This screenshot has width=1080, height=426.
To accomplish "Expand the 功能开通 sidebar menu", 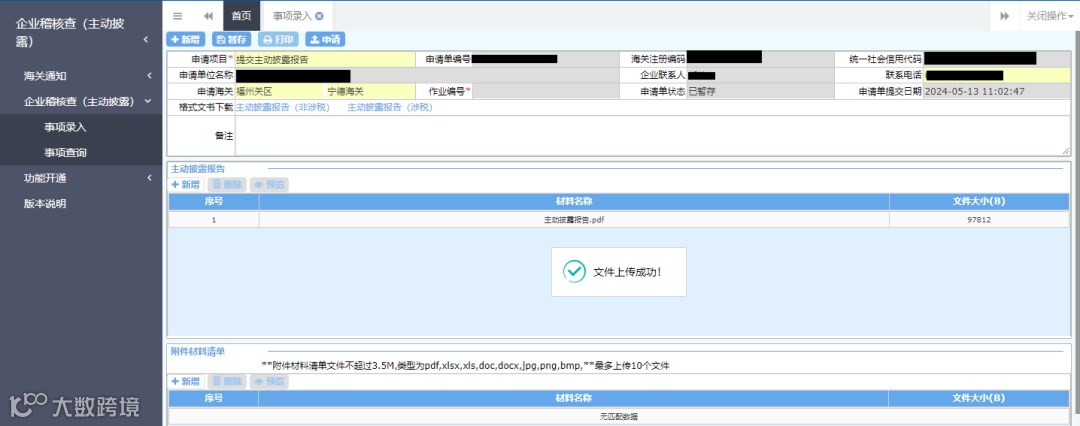I will (x=81, y=178).
